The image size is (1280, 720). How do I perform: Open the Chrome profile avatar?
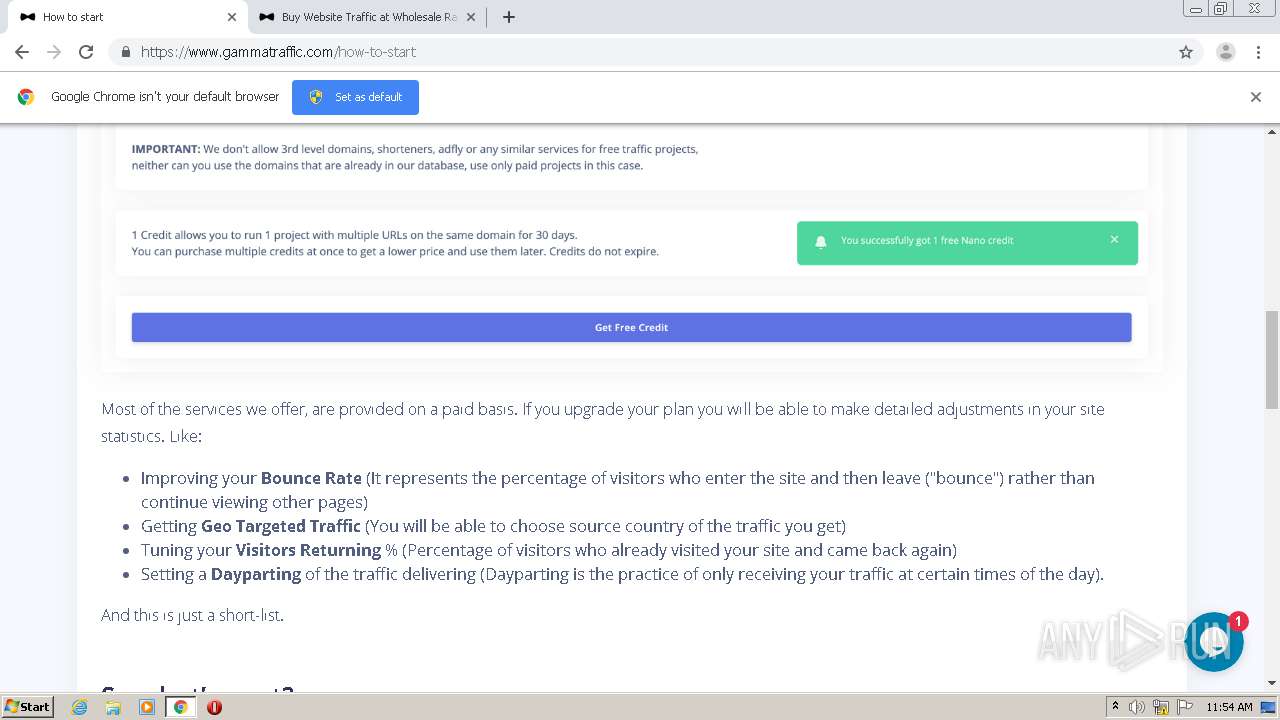tap(1226, 52)
